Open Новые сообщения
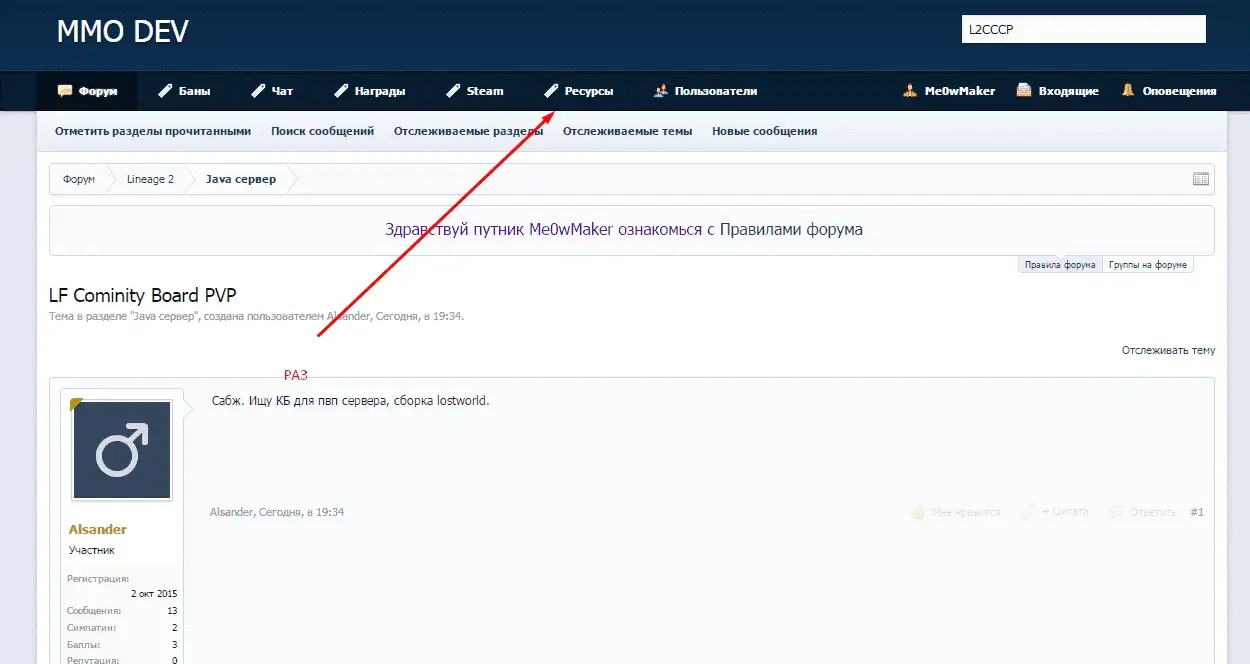Screen dimensions: 1250x664 coord(764,131)
